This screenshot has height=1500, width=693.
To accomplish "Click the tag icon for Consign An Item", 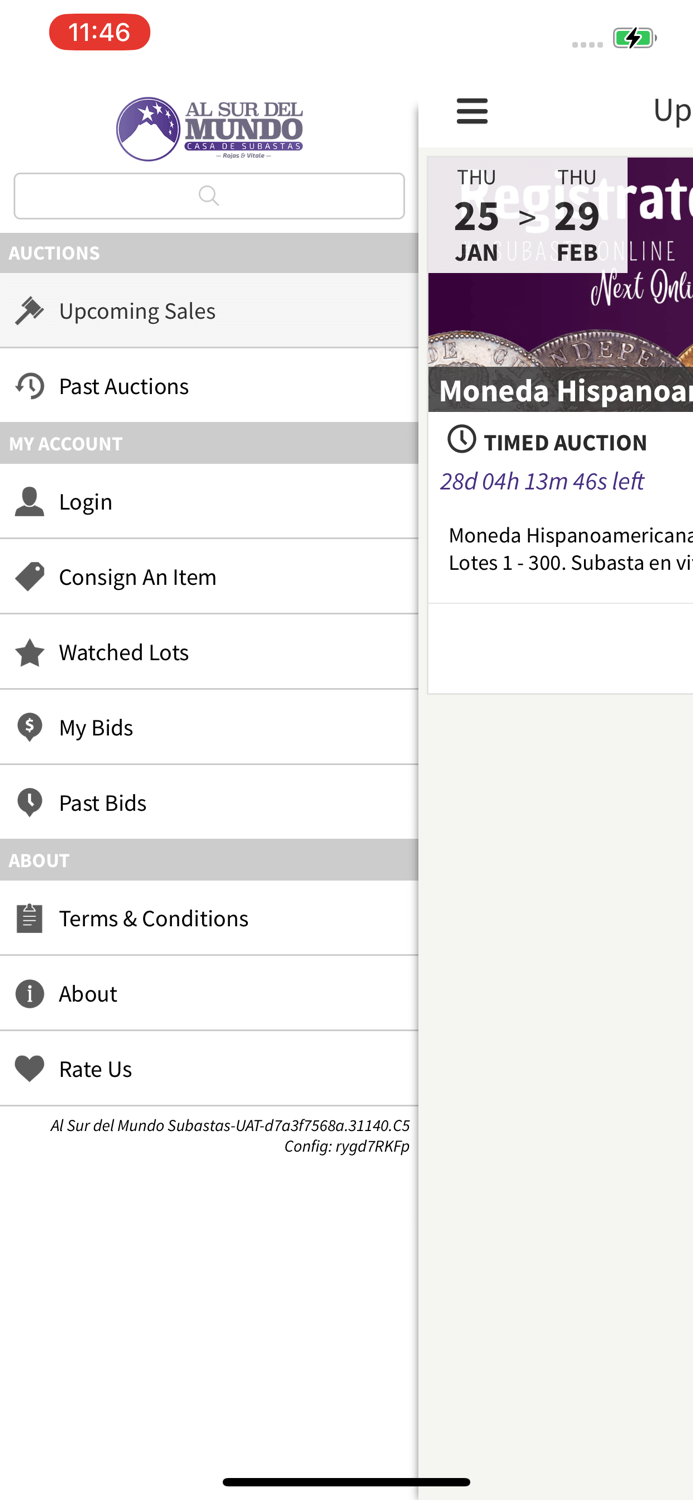I will 30,577.
